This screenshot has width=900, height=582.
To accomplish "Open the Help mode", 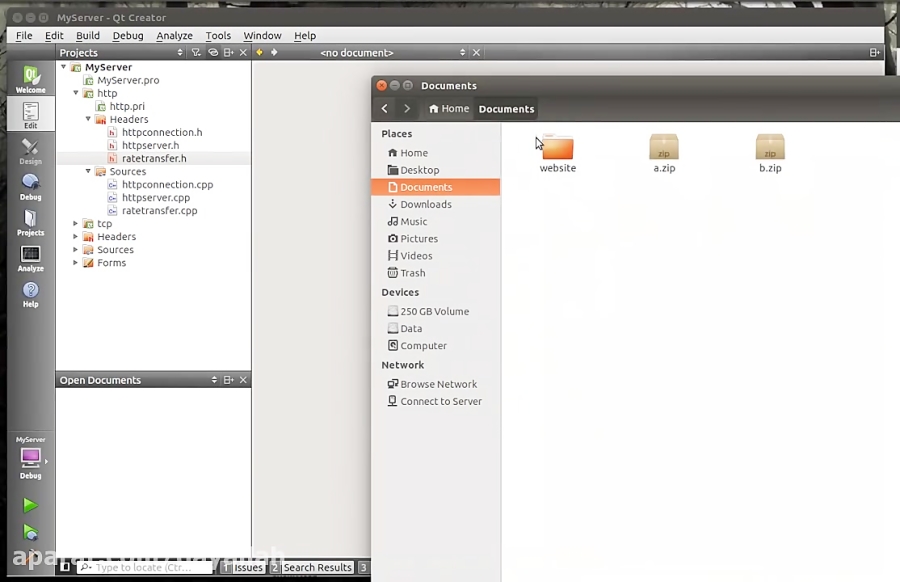I will (30, 294).
